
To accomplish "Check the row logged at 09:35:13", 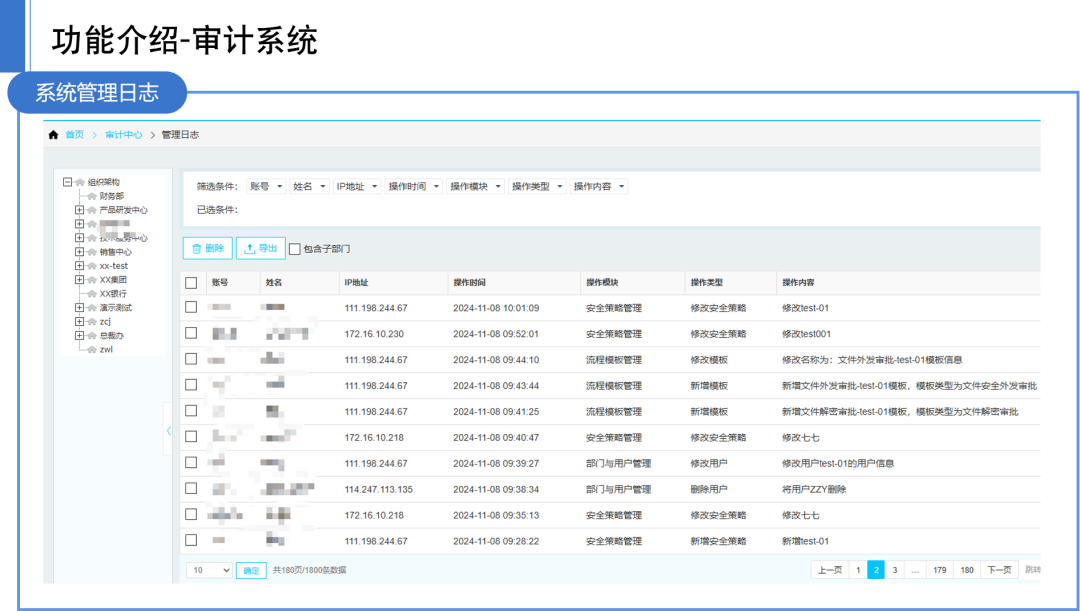I will point(191,515).
